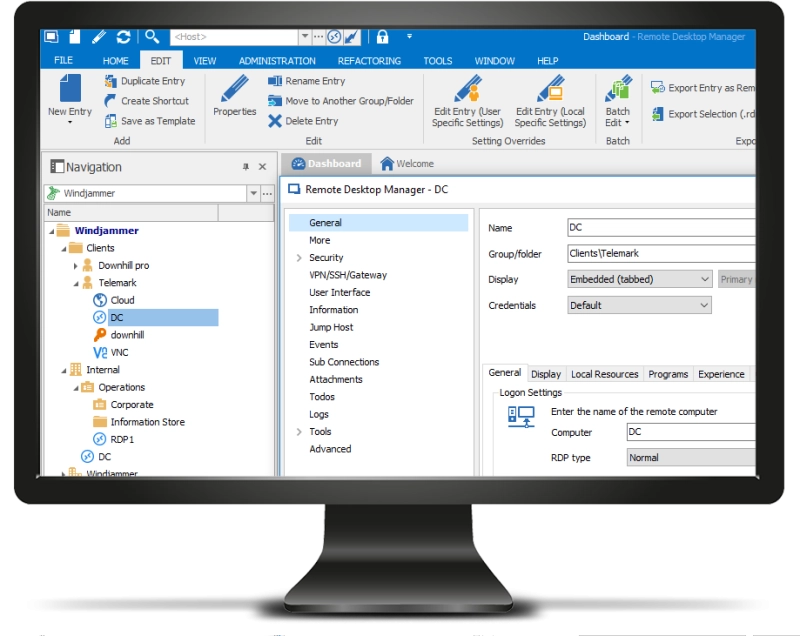Viewport: 800px width, 636px height.
Task: Close the Navigation panel
Action: (263, 167)
